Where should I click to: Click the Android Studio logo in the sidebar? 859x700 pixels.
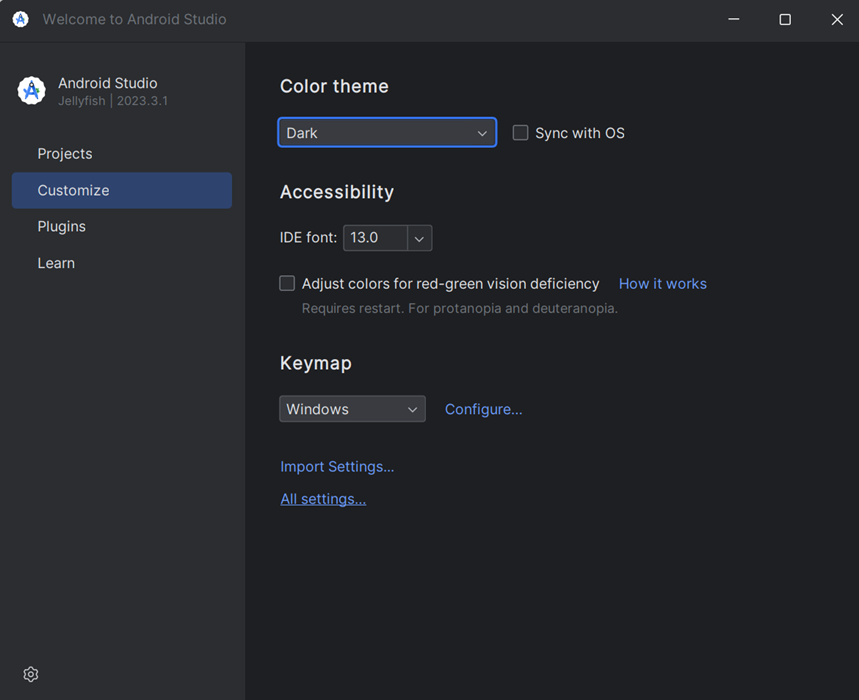pyautogui.click(x=31, y=90)
